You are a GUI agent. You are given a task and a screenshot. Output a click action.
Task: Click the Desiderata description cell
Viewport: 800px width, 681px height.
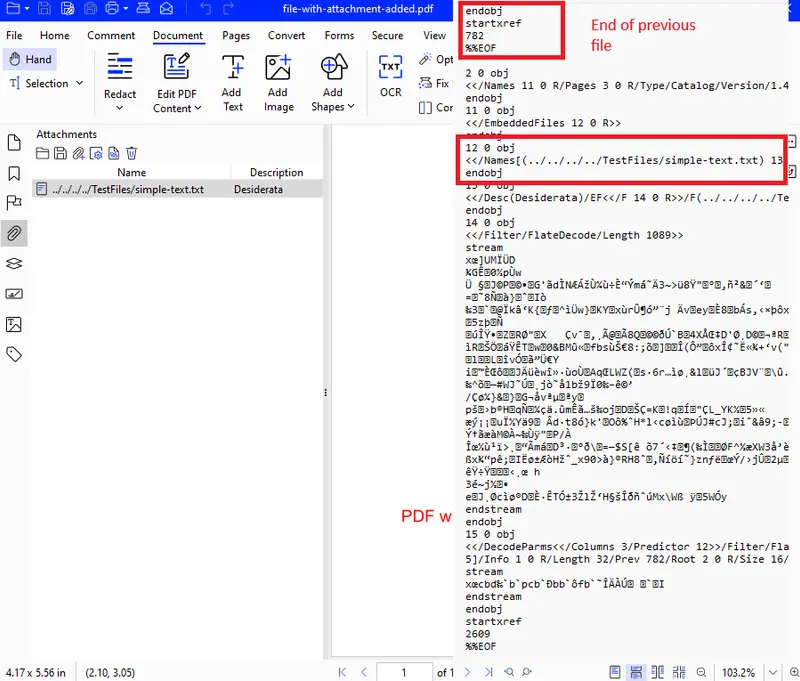click(258, 189)
